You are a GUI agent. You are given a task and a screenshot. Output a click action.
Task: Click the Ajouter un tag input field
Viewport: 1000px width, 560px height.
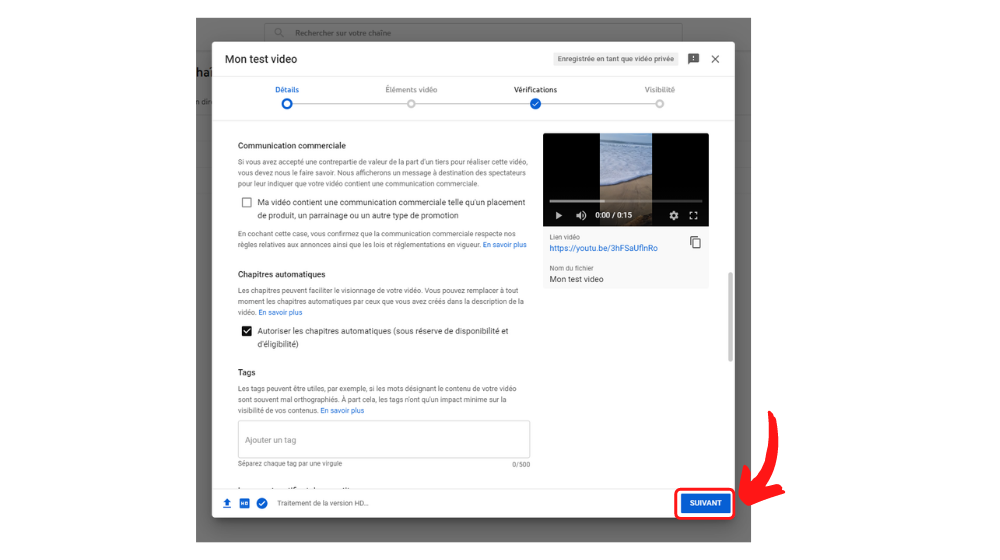384,439
